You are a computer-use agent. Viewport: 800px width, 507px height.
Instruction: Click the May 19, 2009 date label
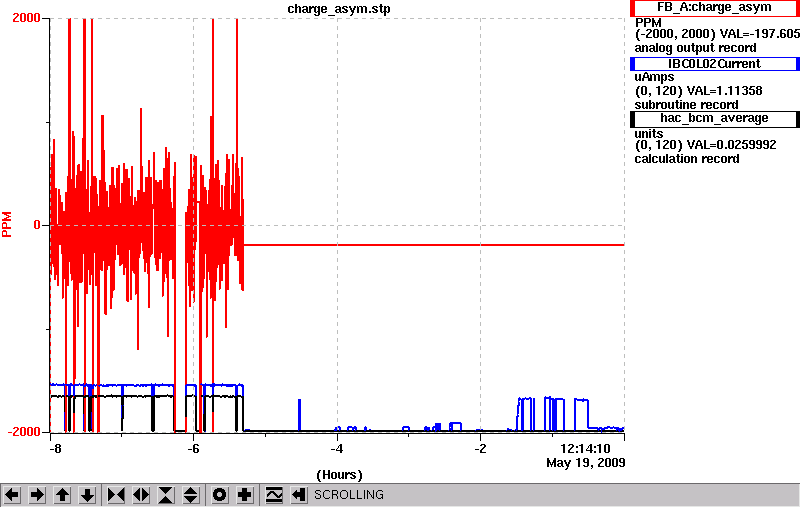click(x=586, y=463)
